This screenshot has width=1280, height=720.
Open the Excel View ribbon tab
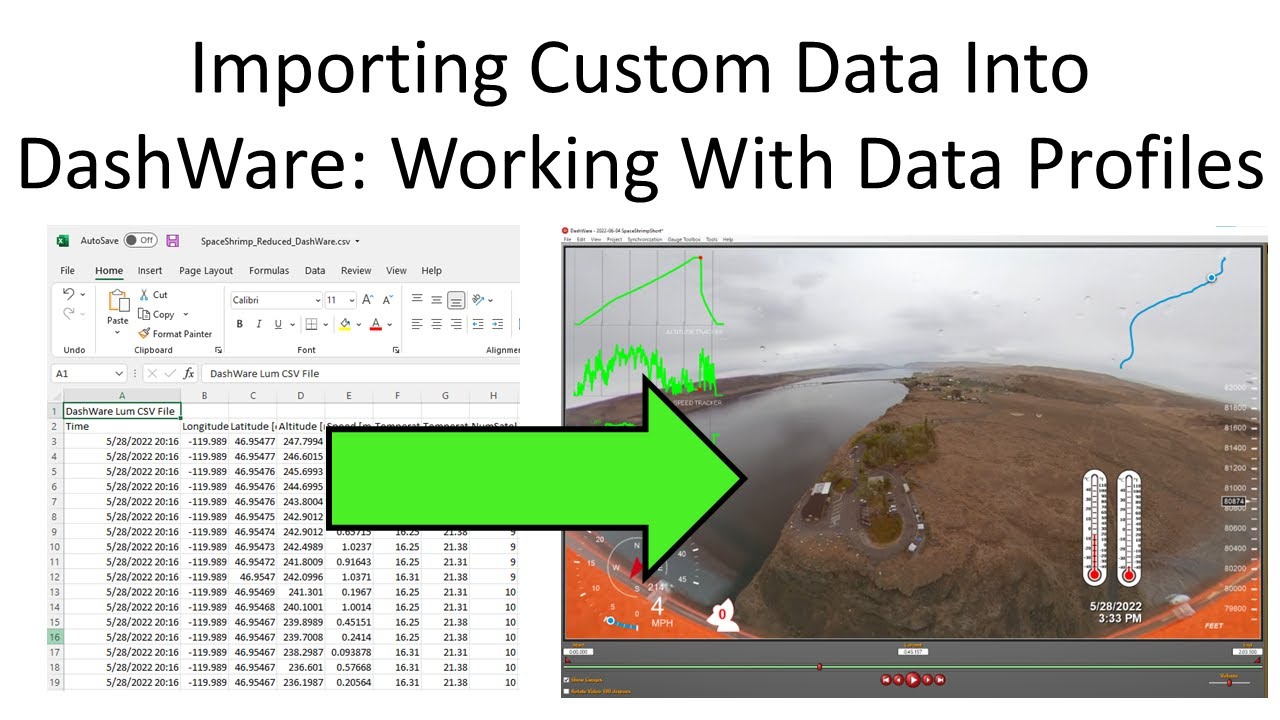tap(396, 271)
